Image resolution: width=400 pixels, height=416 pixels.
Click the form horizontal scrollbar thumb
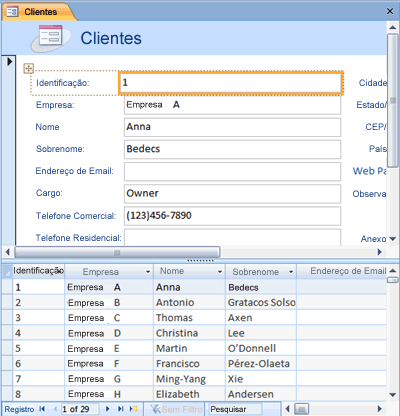117,252
